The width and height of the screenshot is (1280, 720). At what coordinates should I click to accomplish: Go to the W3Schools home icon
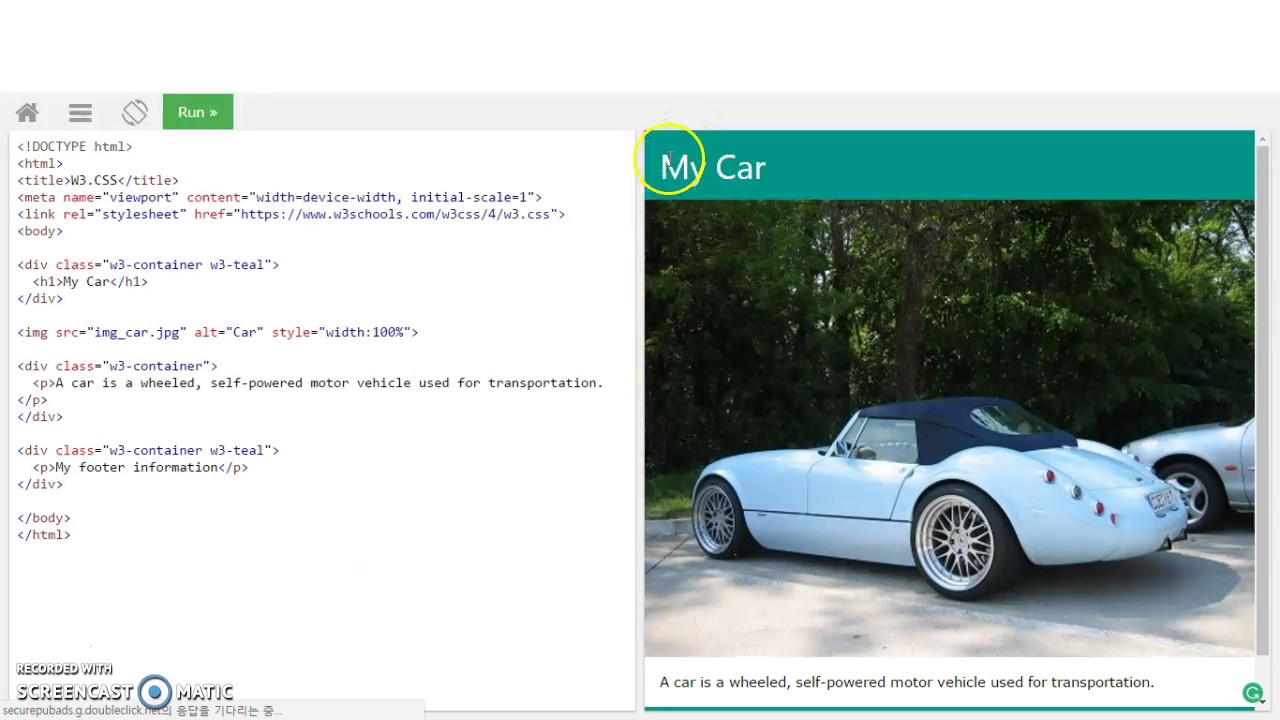pos(27,112)
